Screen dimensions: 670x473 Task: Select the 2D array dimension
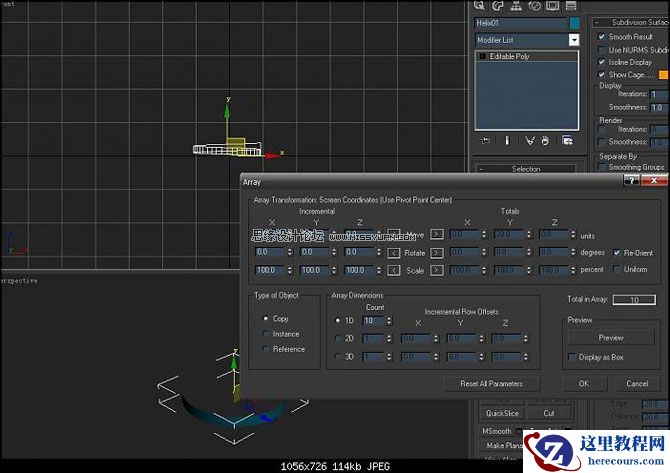pos(338,338)
